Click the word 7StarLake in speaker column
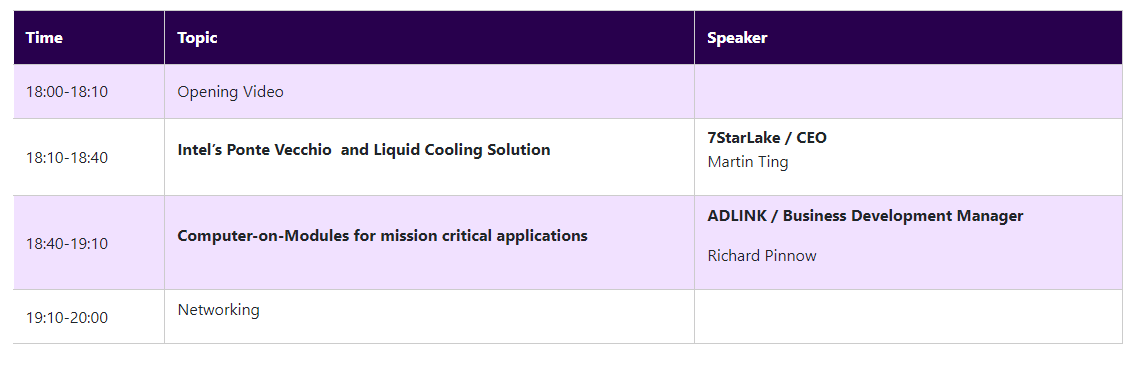 coord(742,138)
